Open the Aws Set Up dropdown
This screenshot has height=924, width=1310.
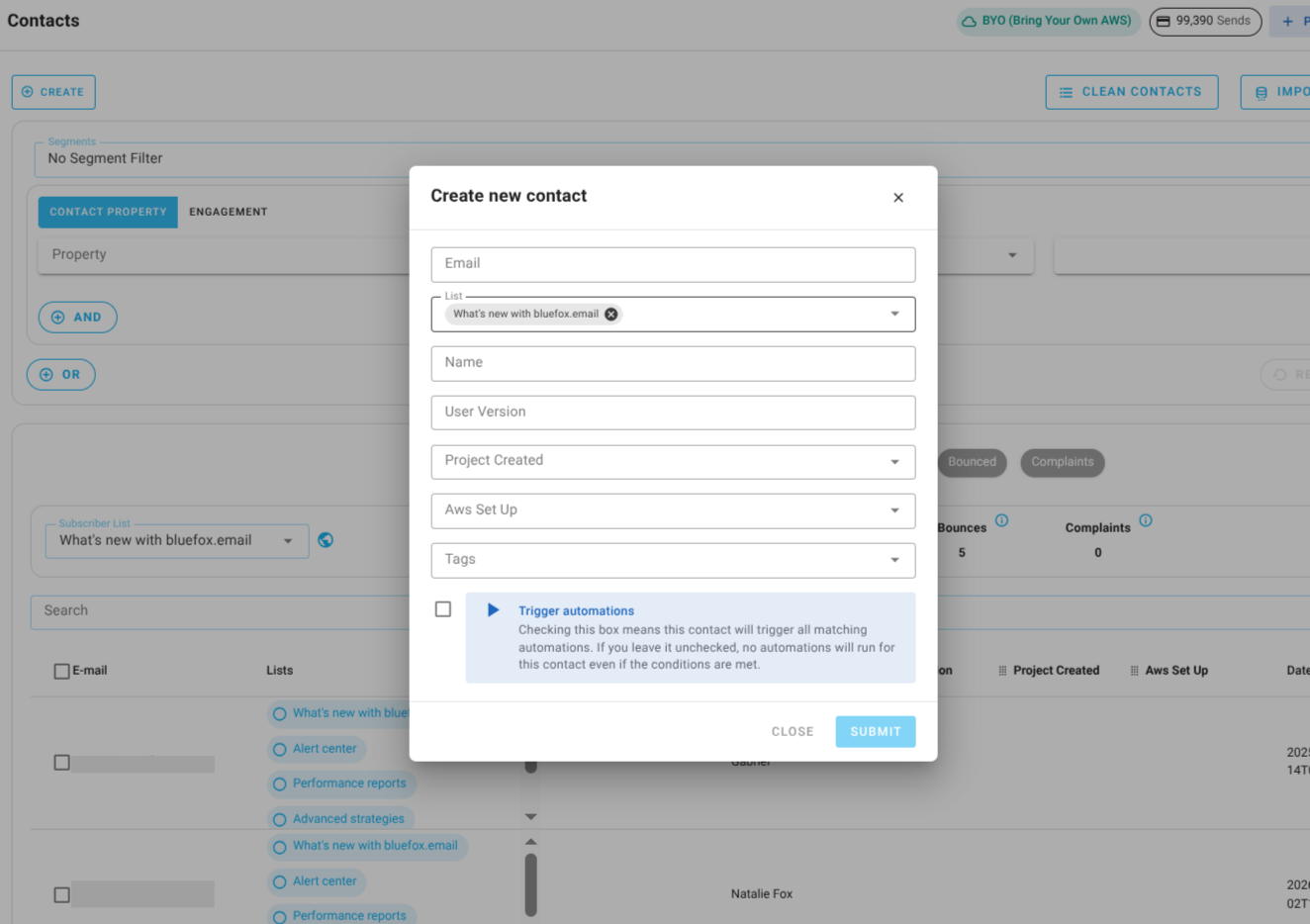[x=673, y=510]
